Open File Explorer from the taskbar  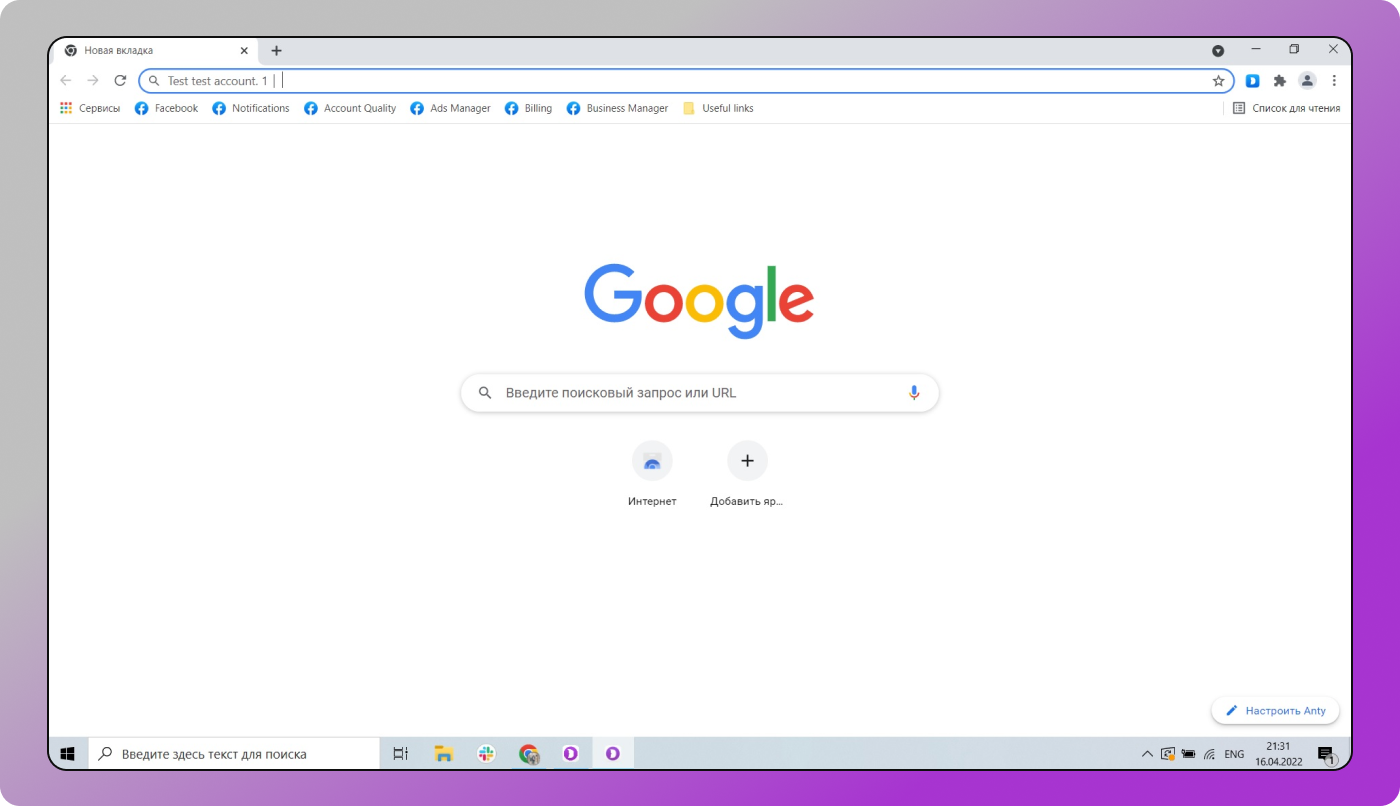coord(444,754)
